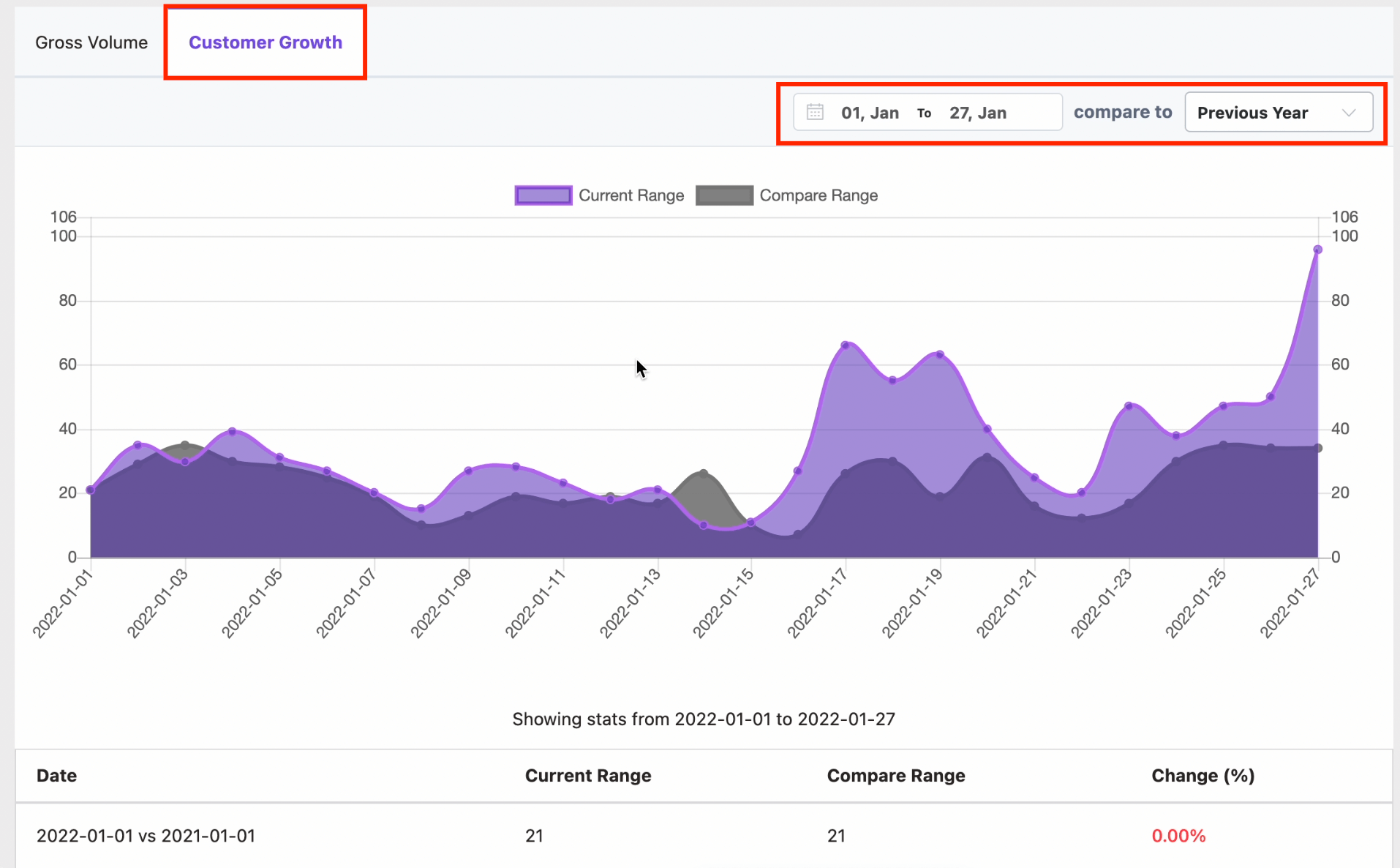Switch to the Gross Volume tab
Screen dimensions: 1400x868
(91, 42)
